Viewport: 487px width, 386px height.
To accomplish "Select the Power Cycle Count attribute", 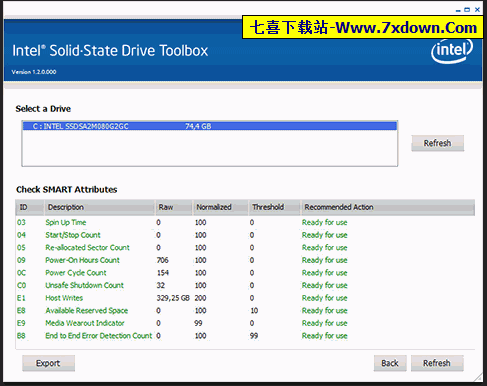I will 76,273.
